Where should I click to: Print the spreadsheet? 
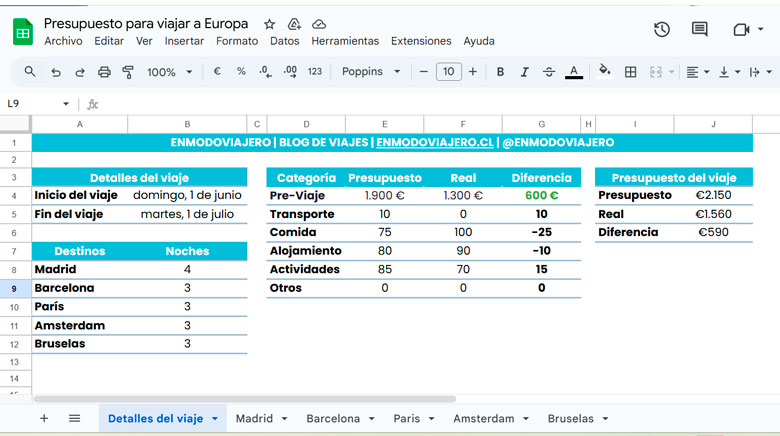104,72
